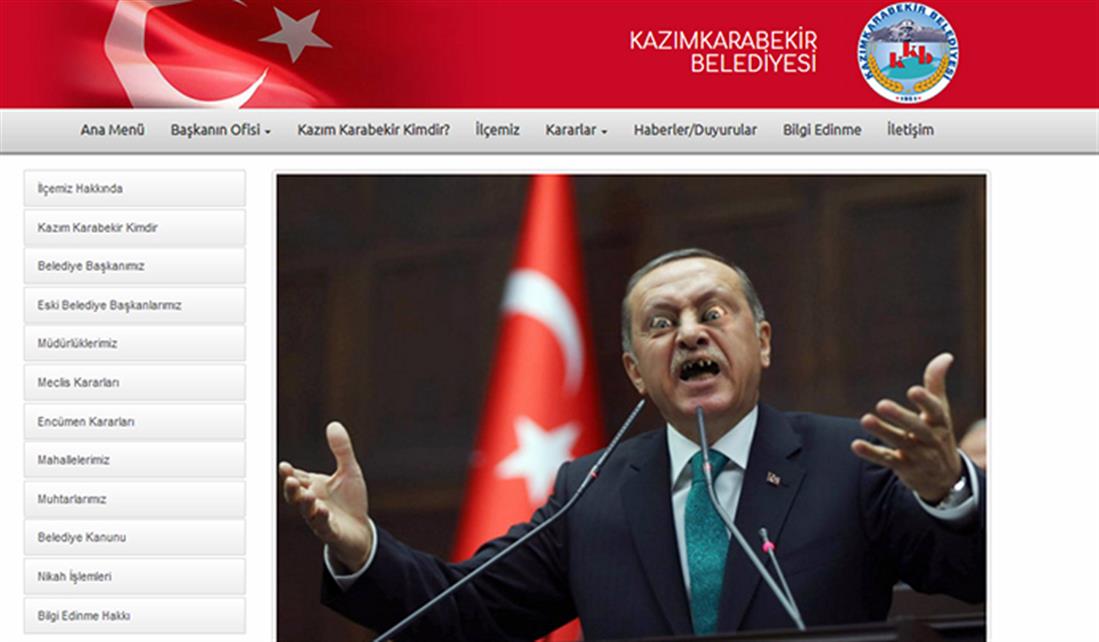Open the Haberler/Duyurular page
This screenshot has width=1099, height=642.
[695, 130]
